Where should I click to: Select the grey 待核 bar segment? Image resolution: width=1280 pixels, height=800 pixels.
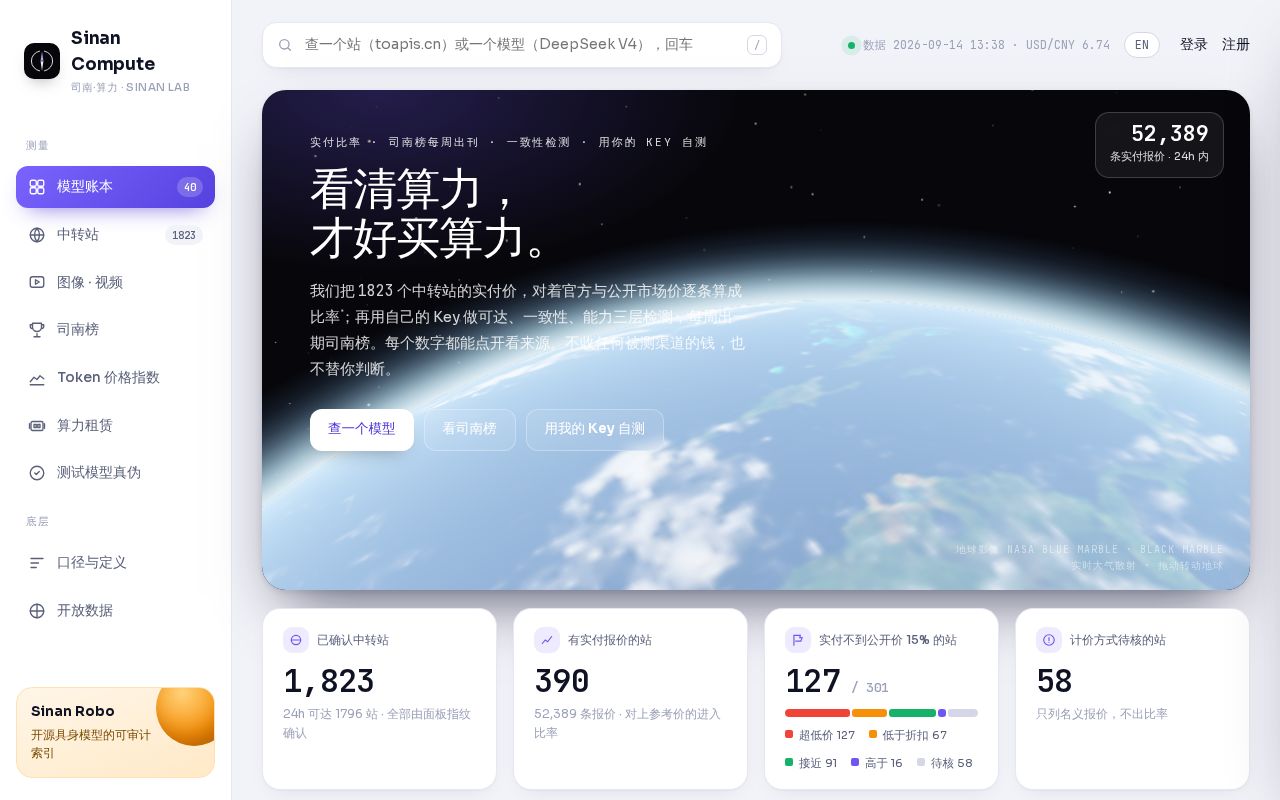point(963,713)
